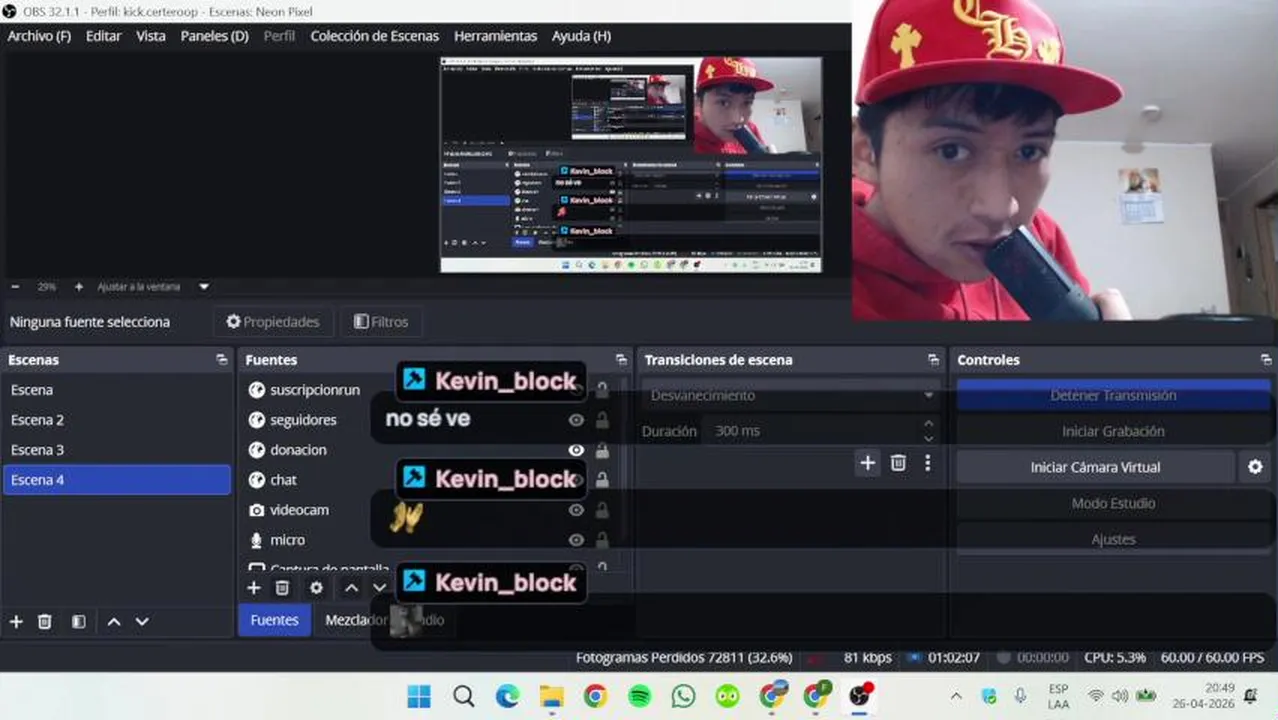Open Desvanecimiento transition dropdown
This screenshot has height=720, width=1278.
click(x=790, y=395)
